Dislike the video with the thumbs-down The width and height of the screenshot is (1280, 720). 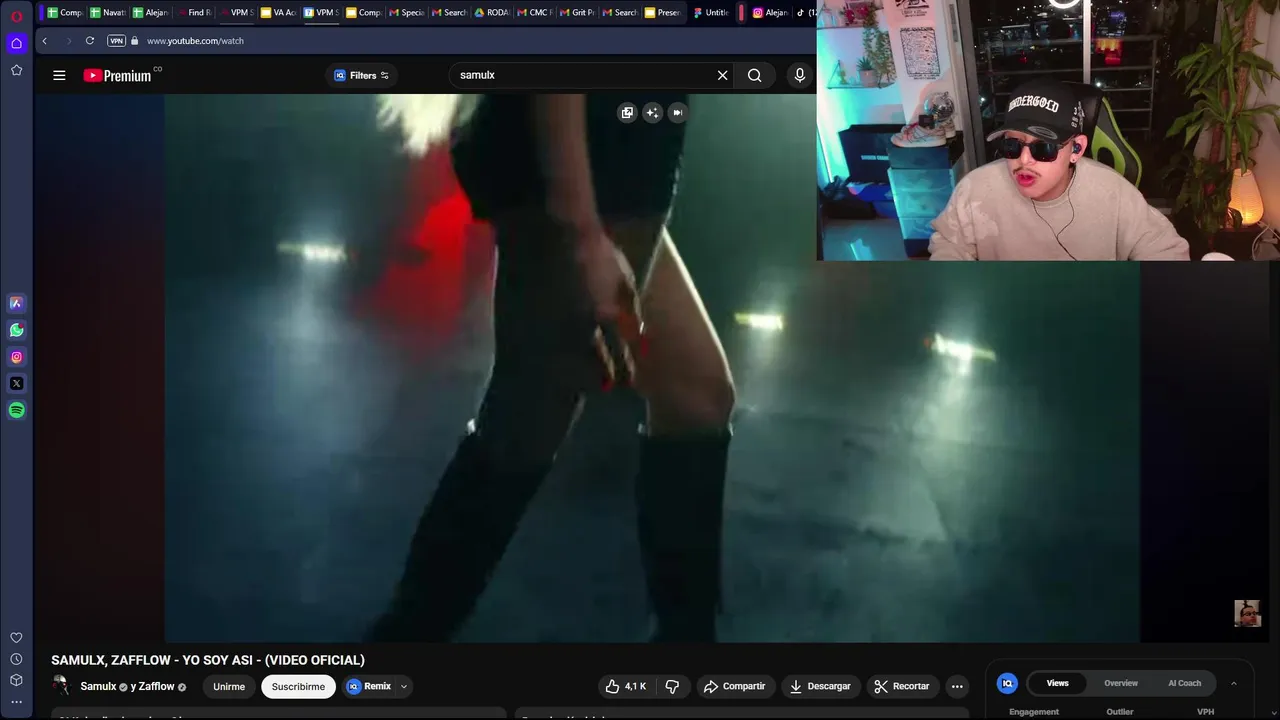click(672, 686)
